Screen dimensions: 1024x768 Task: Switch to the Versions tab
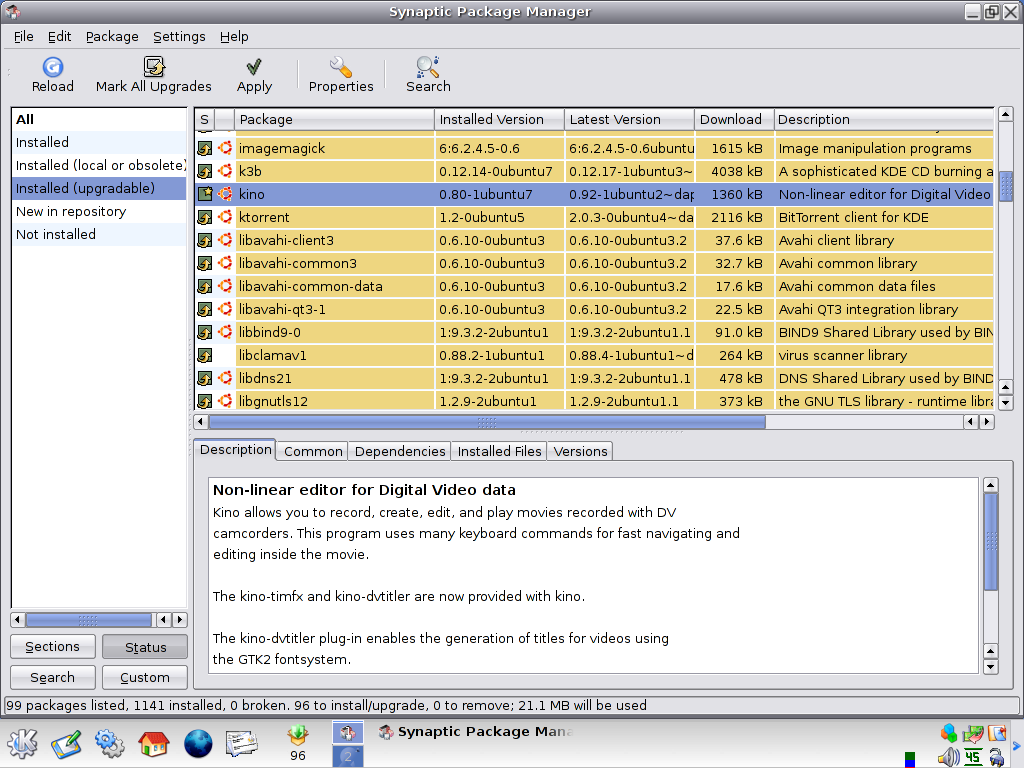(x=580, y=451)
